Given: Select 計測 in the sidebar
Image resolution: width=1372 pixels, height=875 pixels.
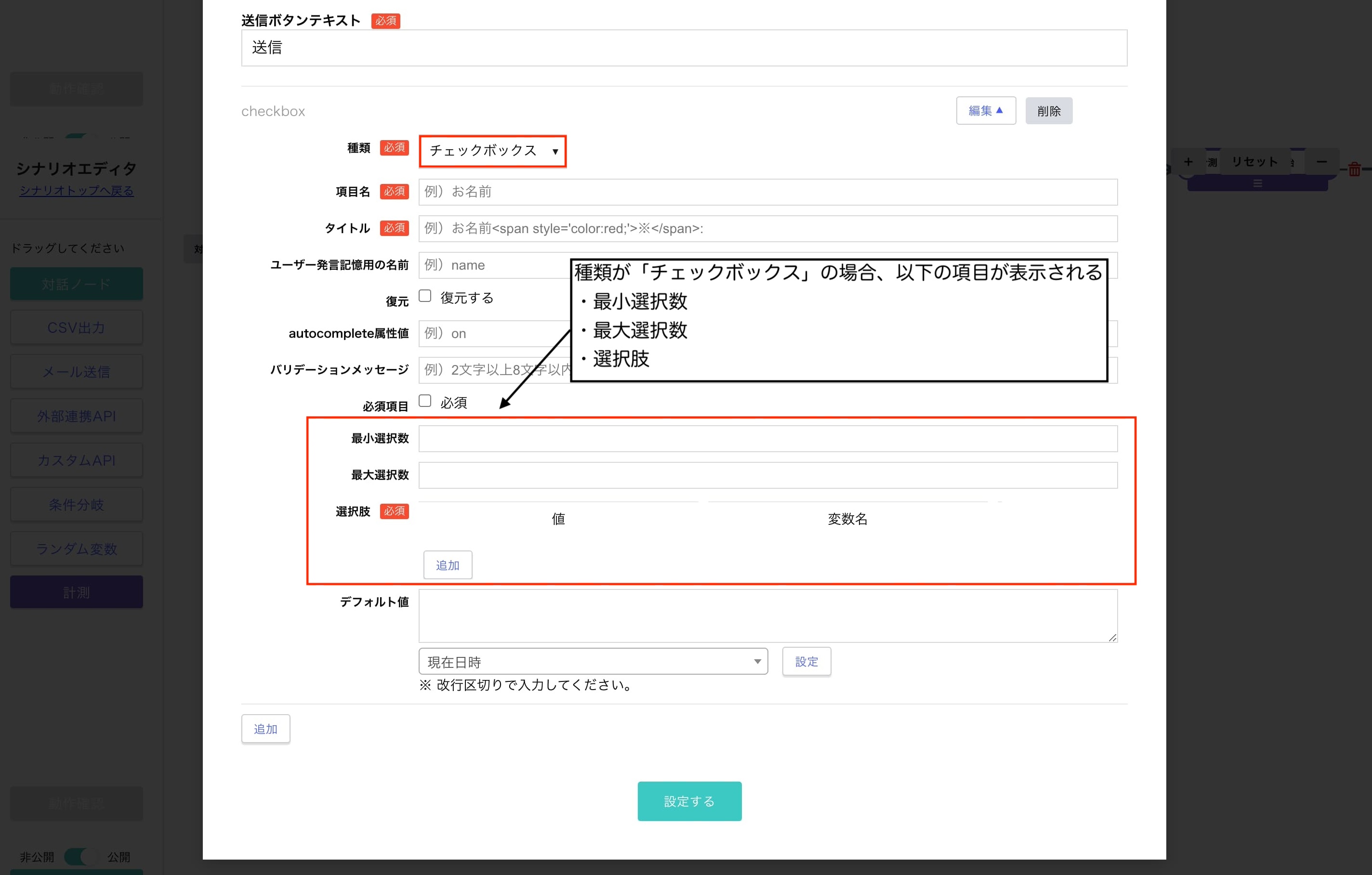Looking at the screenshot, I should click(x=76, y=592).
